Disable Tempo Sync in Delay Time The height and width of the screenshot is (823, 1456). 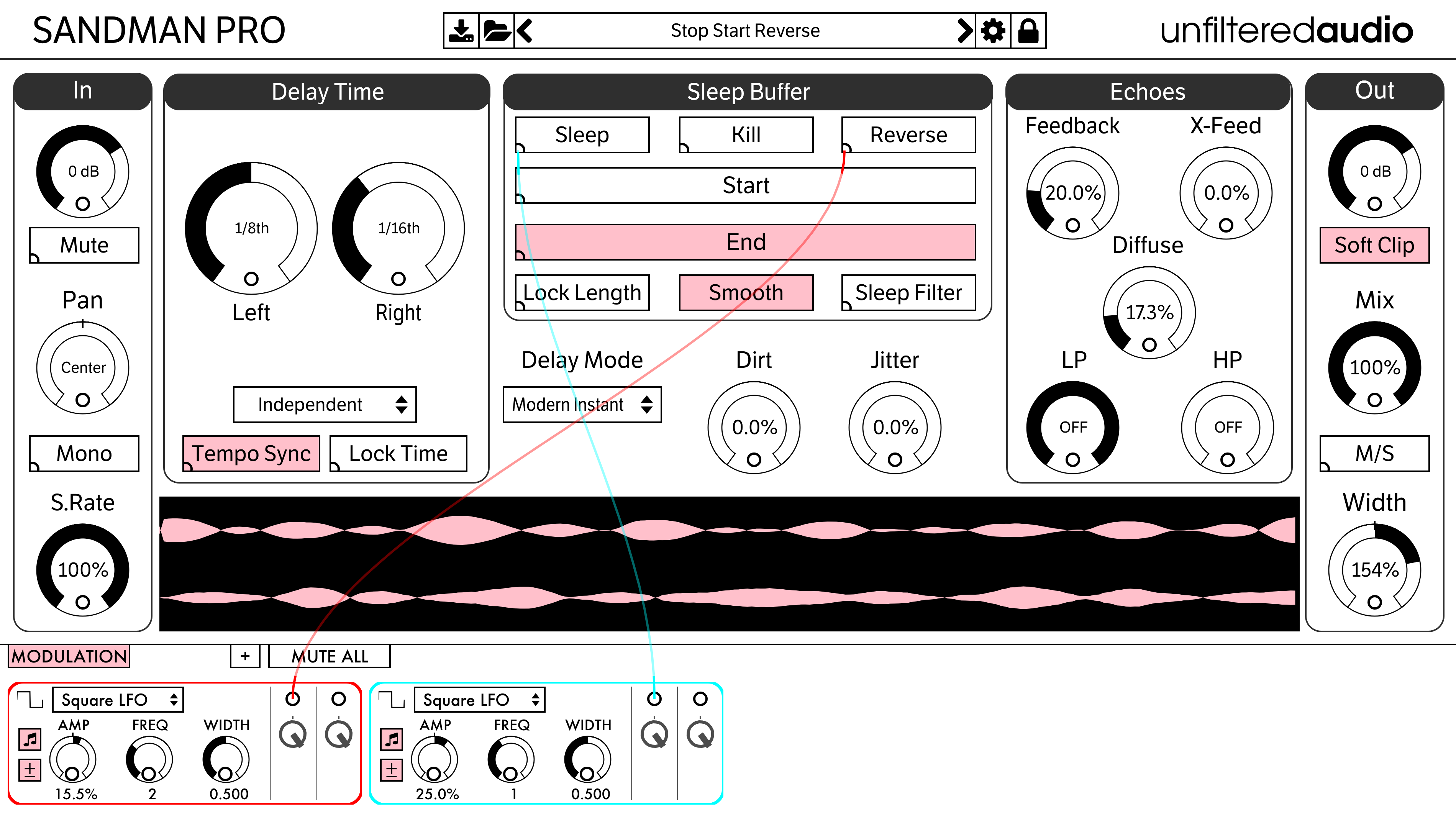pos(251,453)
